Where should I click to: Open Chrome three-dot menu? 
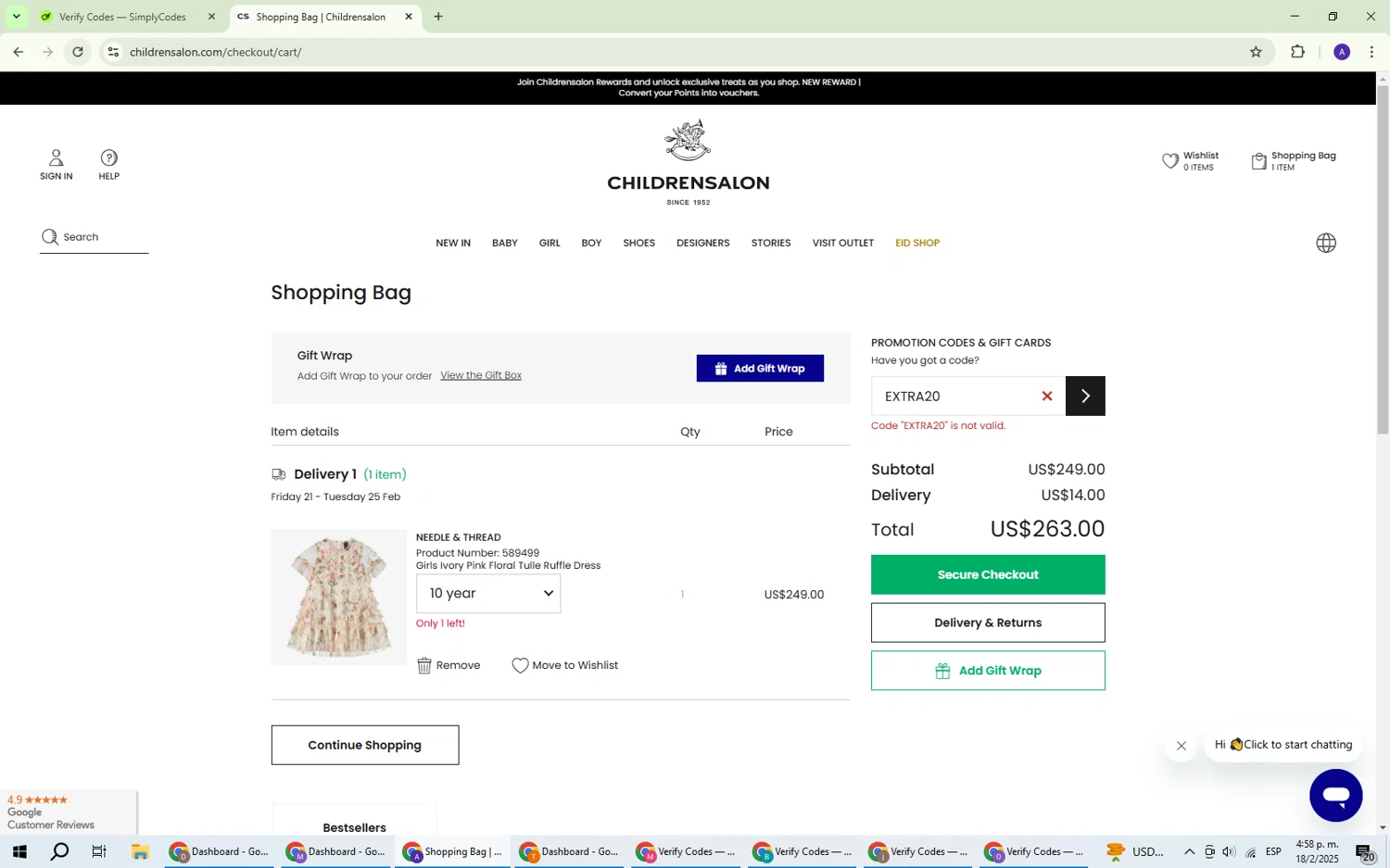(x=1371, y=52)
